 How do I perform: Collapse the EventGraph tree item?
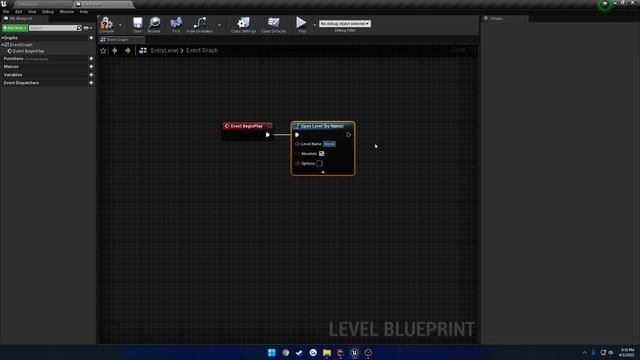point(2,44)
